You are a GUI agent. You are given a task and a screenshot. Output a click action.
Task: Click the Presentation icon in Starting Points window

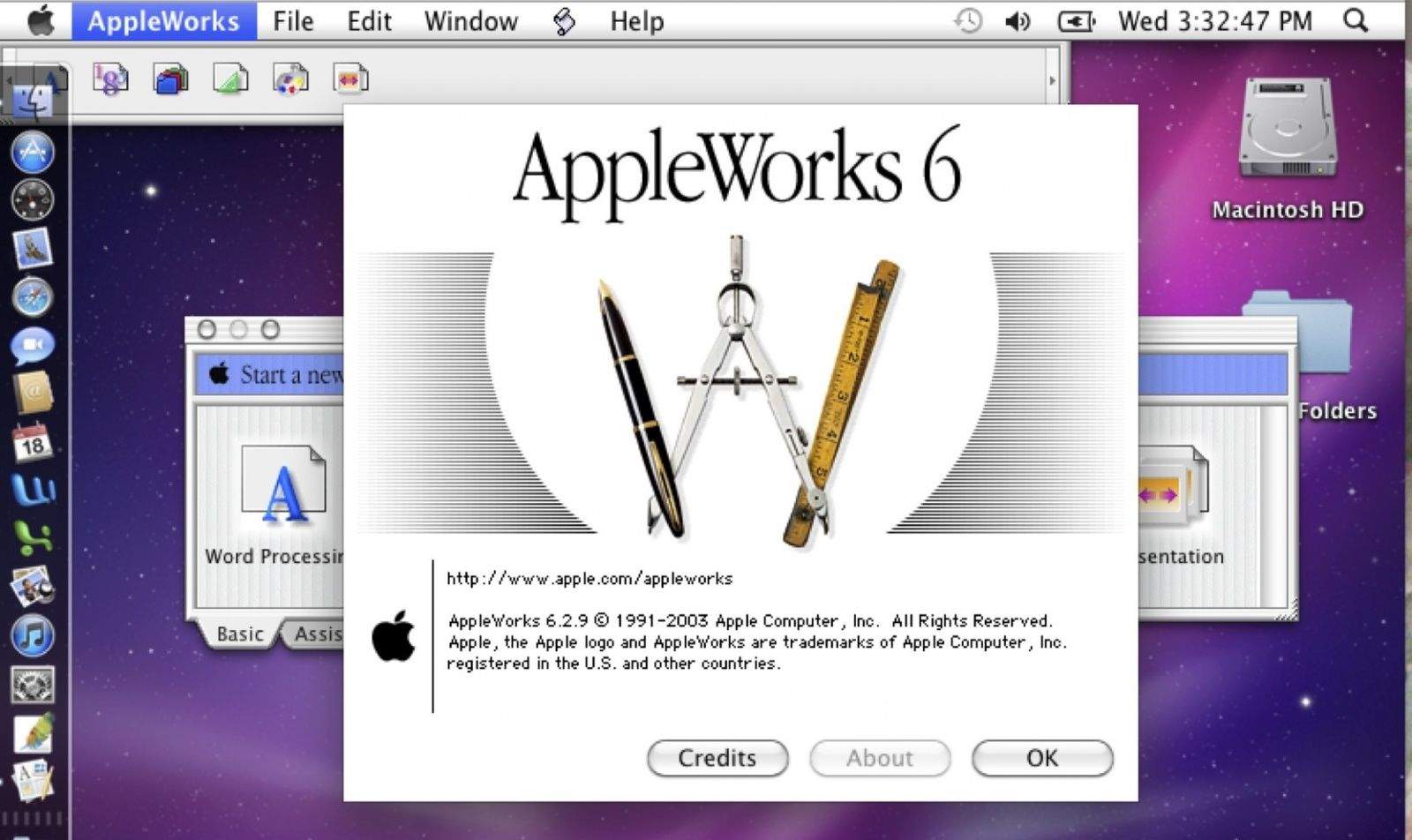click(1172, 487)
